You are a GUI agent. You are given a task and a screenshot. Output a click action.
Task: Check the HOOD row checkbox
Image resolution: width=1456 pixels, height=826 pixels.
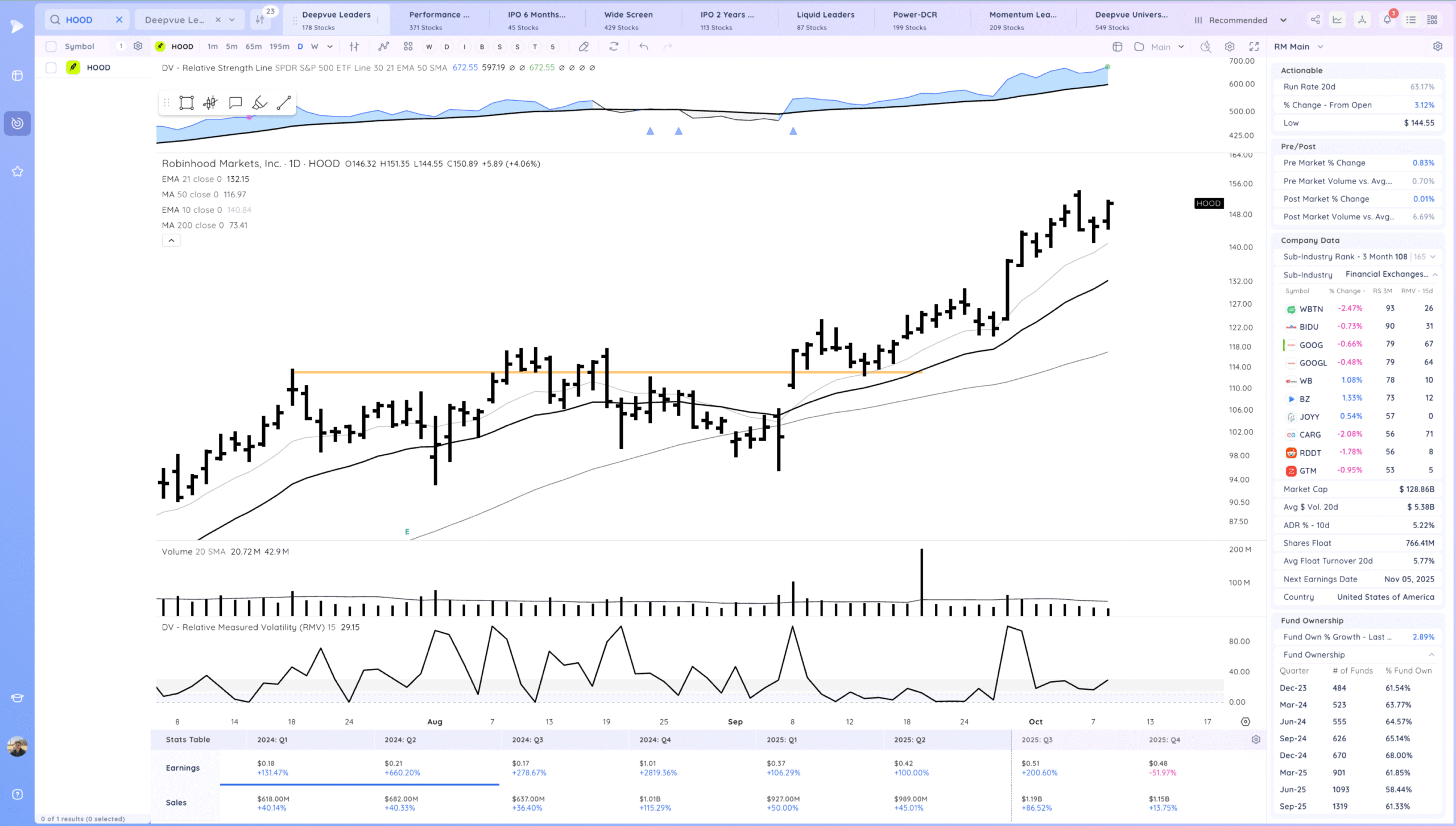pos(51,68)
